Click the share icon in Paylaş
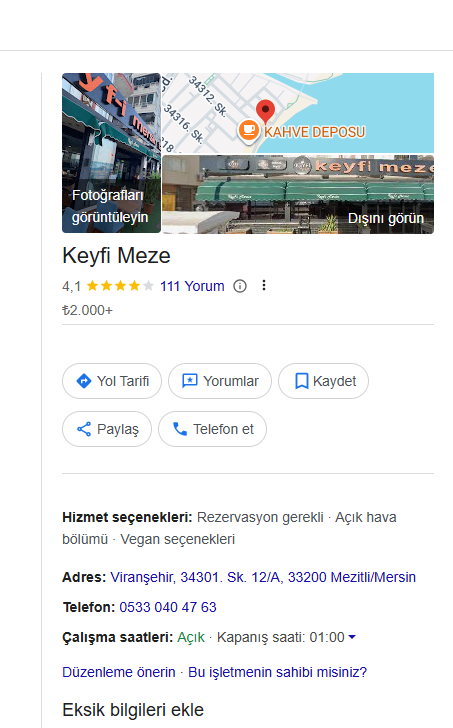 84,429
